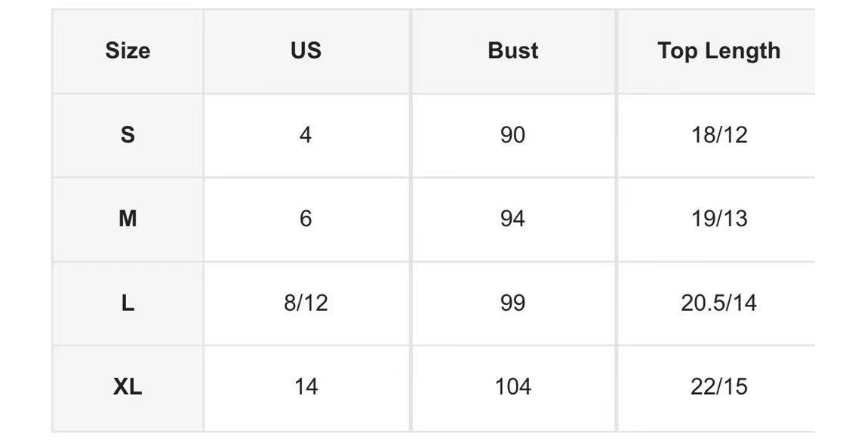Select the XL size row label

point(127,387)
